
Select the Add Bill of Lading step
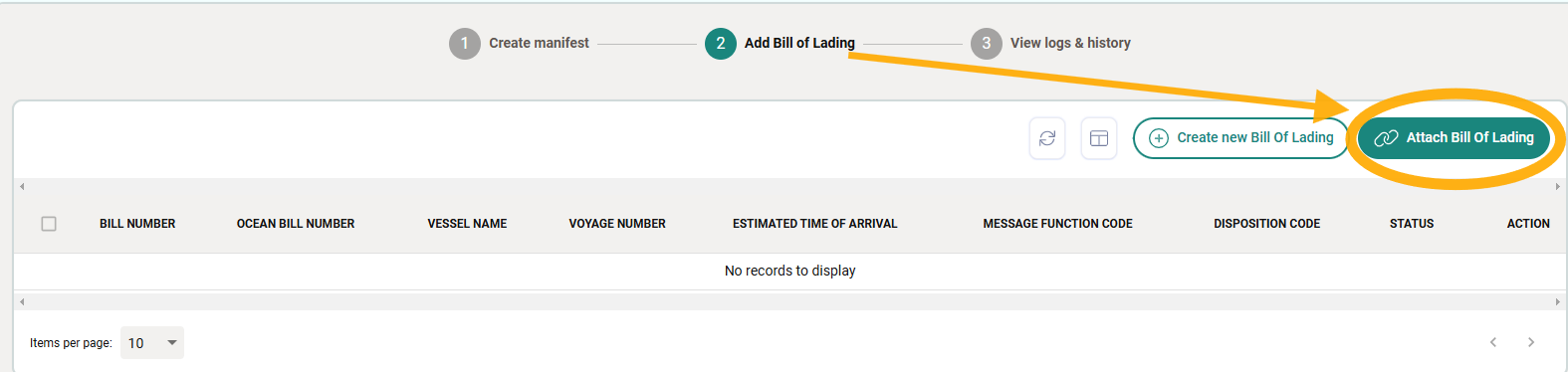point(799,43)
